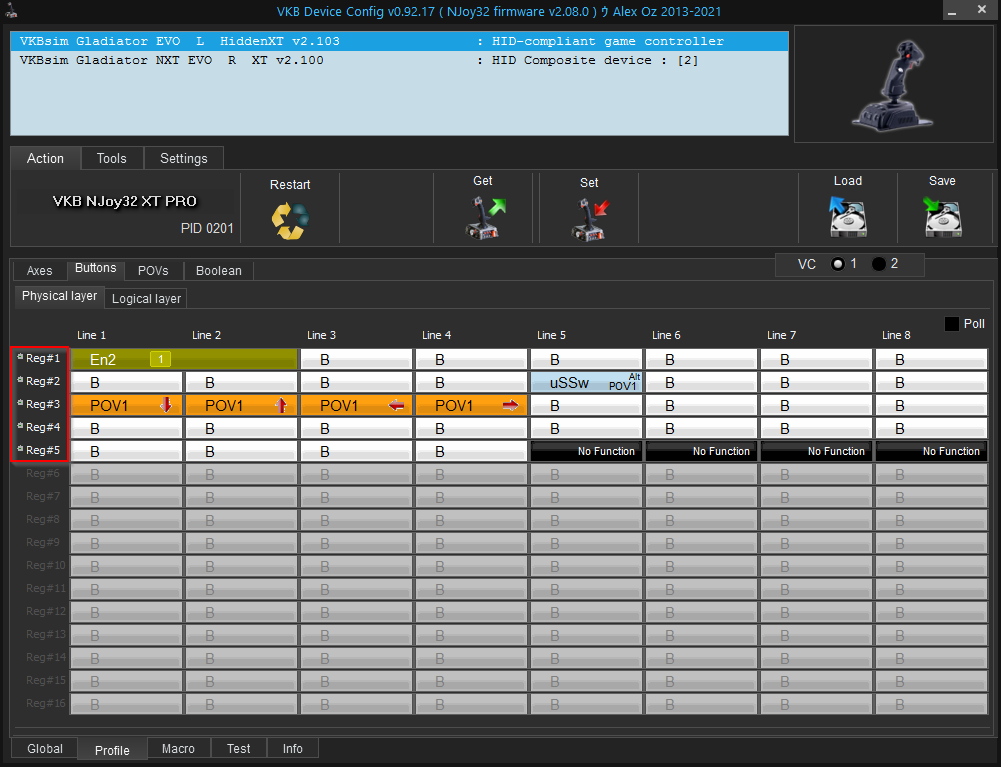Click the Restart recycle icon

pyautogui.click(x=290, y=219)
